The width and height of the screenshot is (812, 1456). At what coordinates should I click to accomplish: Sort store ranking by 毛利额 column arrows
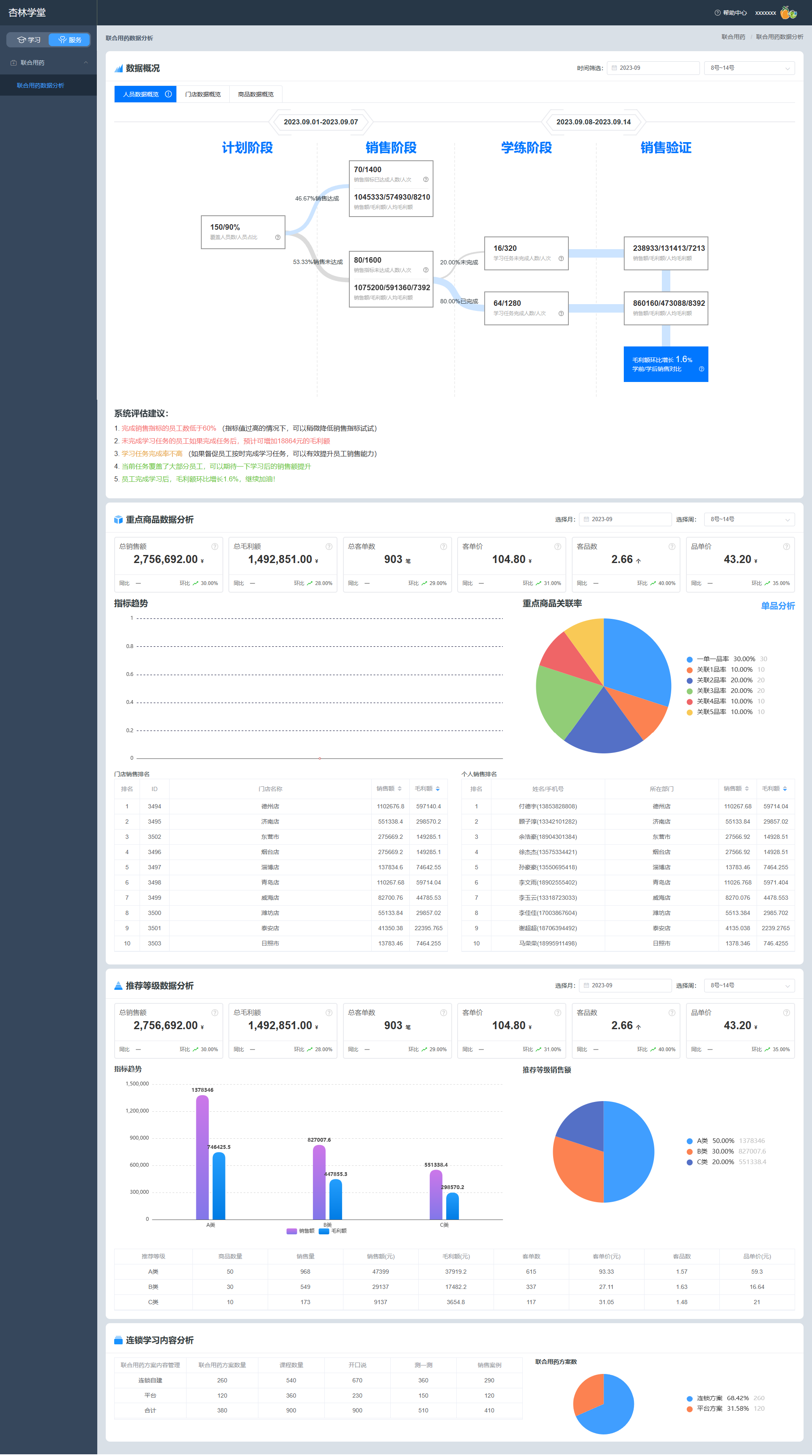tap(438, 788)
